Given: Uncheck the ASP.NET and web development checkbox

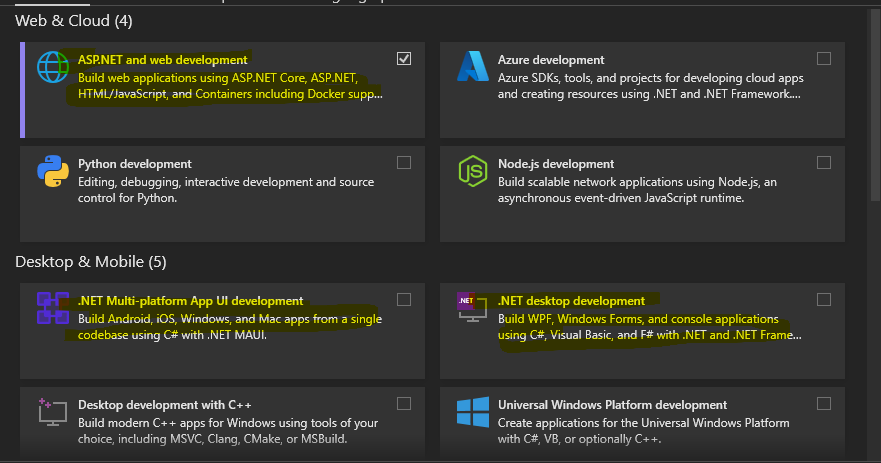Looking at the screenshot, I should point(404,59).
